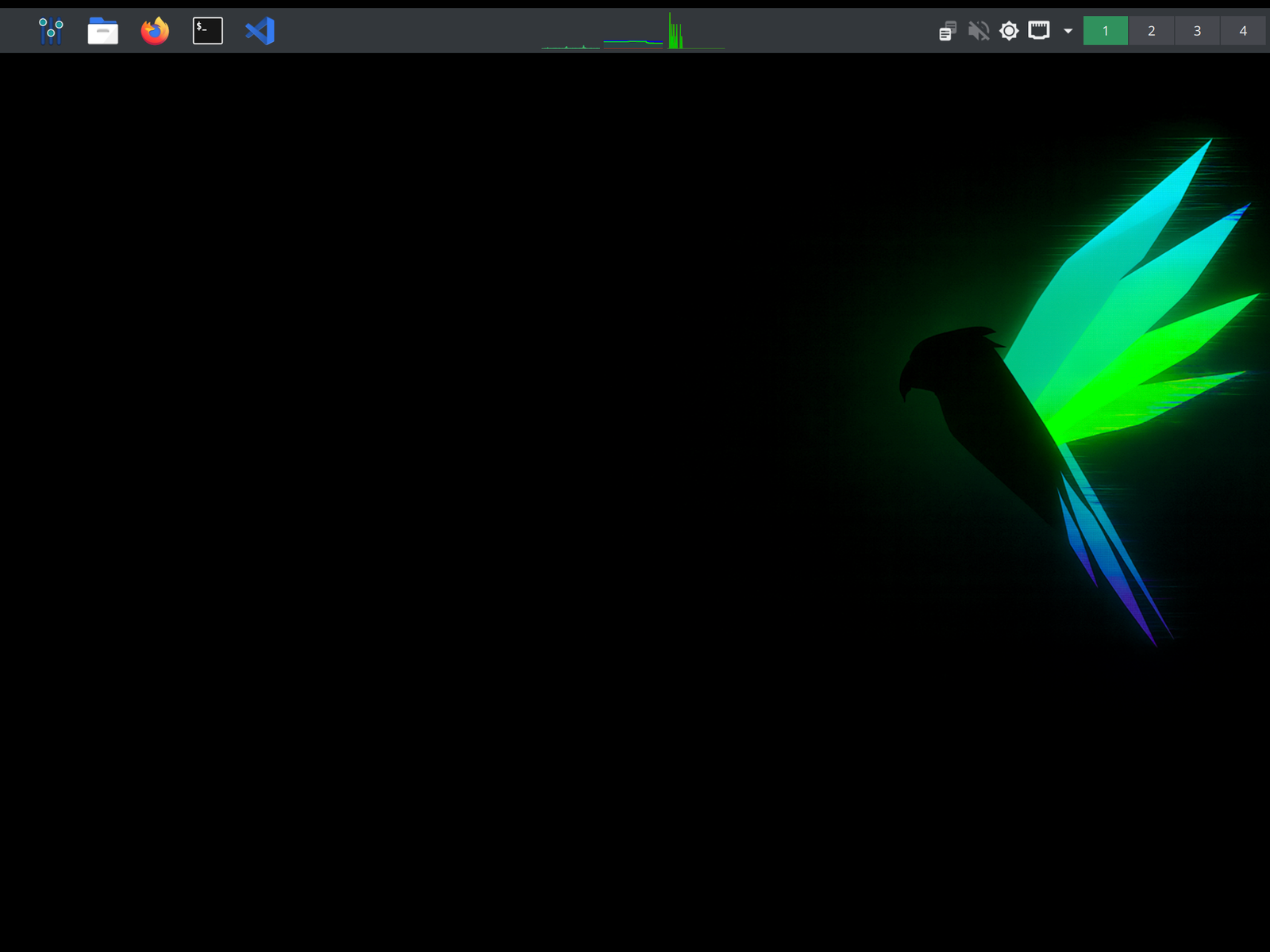Screen dimensions: 1270x952
Task: Open the clipboard manager tray icon
Action: (948, 31)
